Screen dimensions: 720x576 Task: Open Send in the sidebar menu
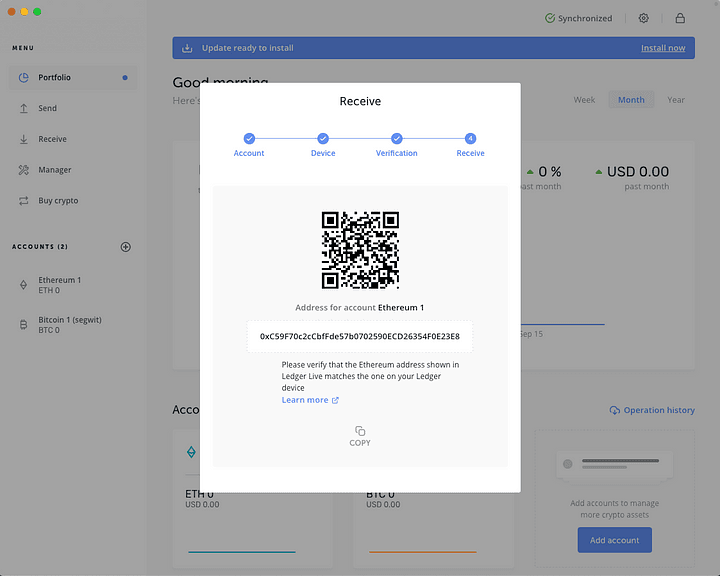point(73,108)
